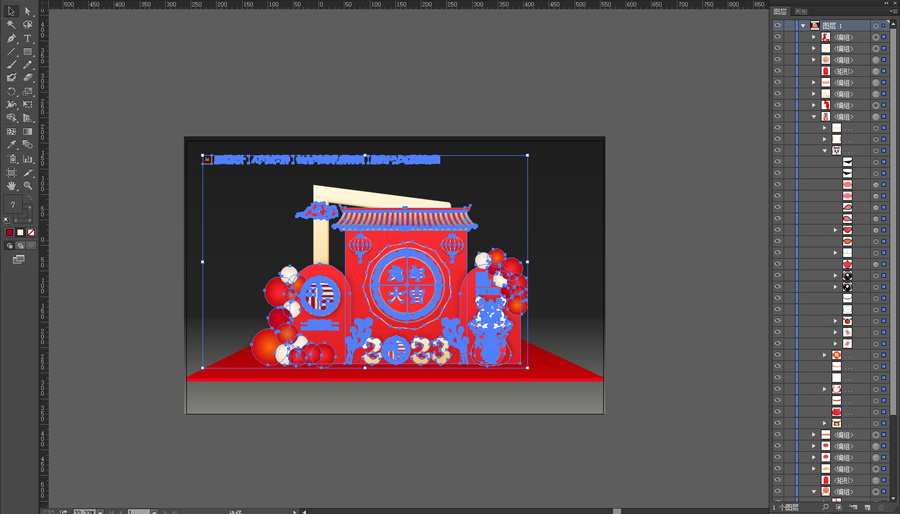
Task: Select the Line Segment tool
Action: (11, 52)
